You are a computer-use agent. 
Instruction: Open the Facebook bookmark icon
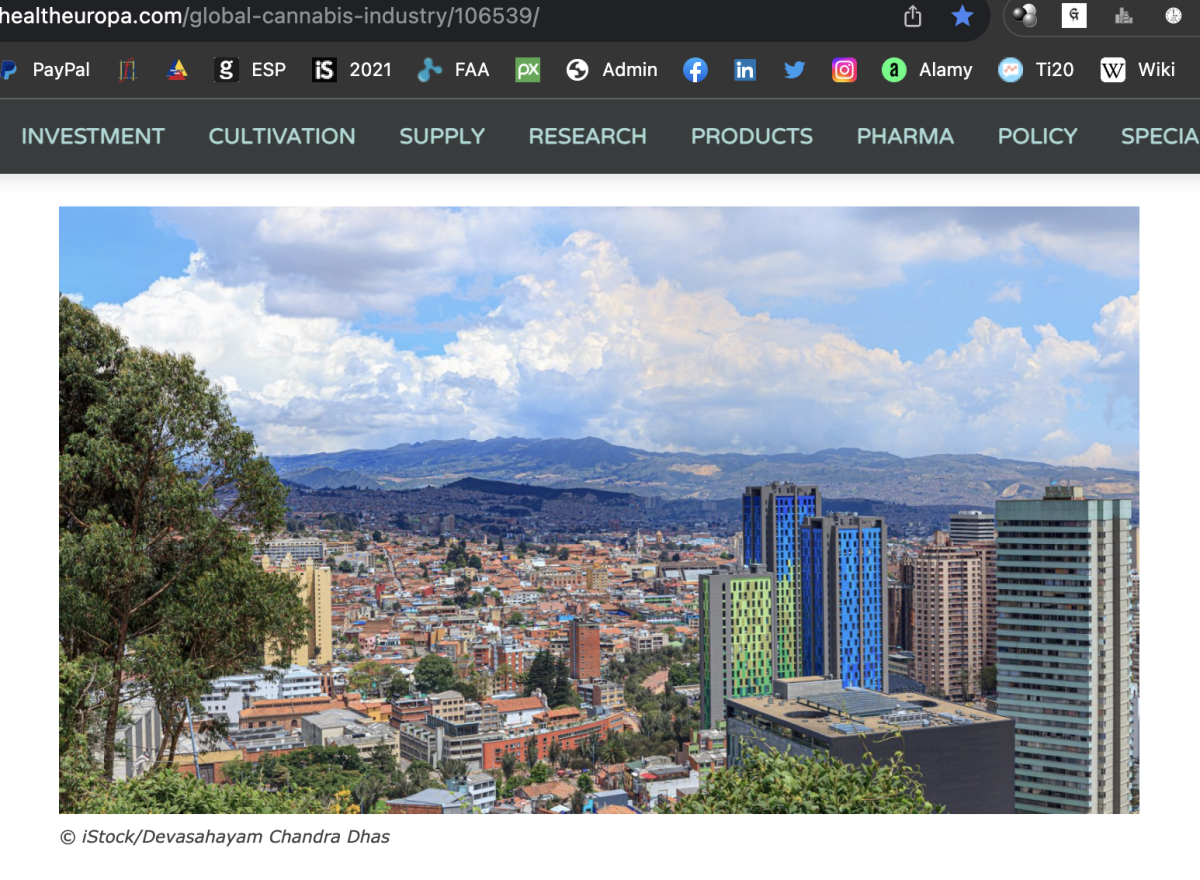(x=695, y=70)
